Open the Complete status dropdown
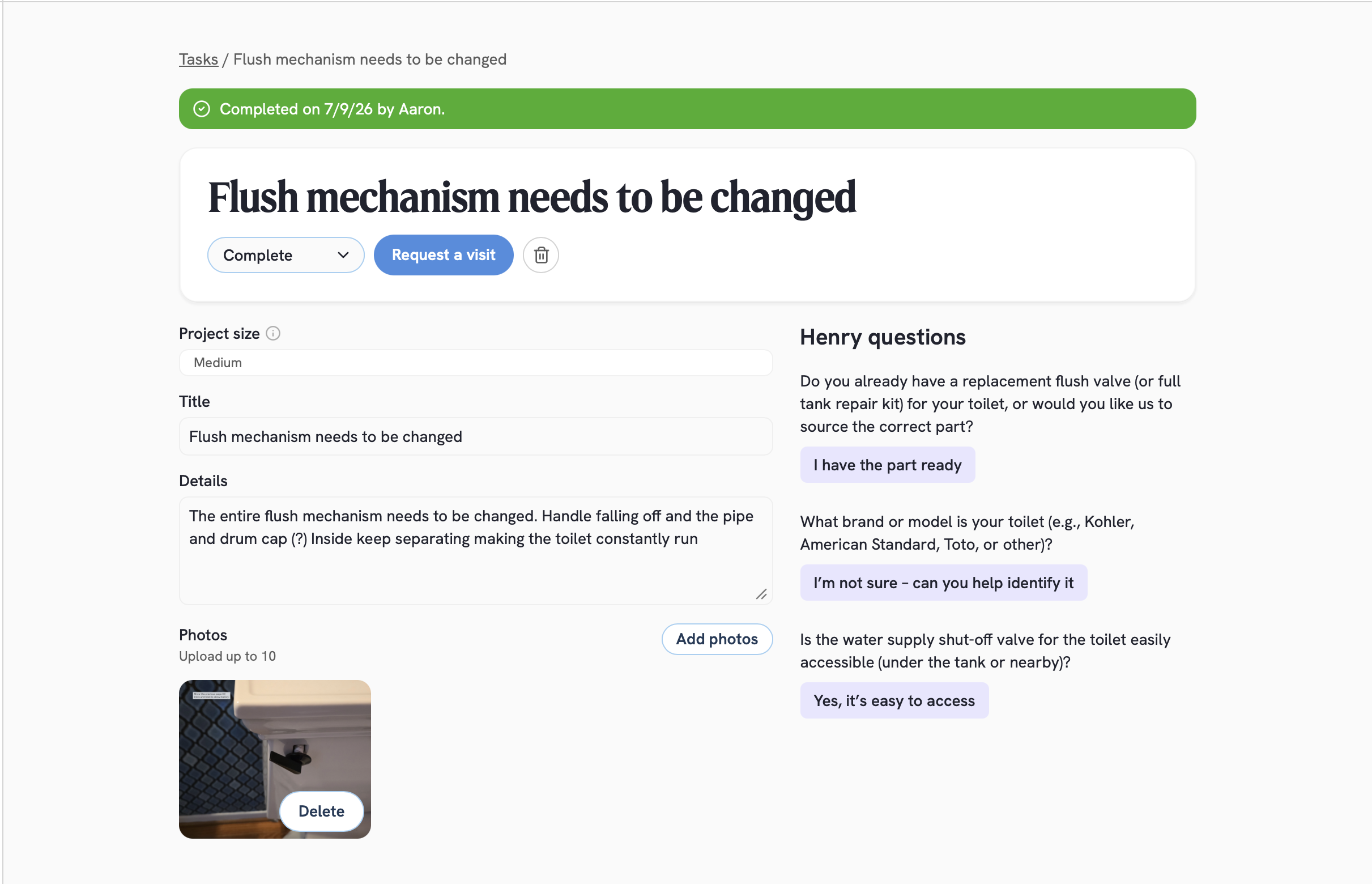 click(x=286, y=255)
